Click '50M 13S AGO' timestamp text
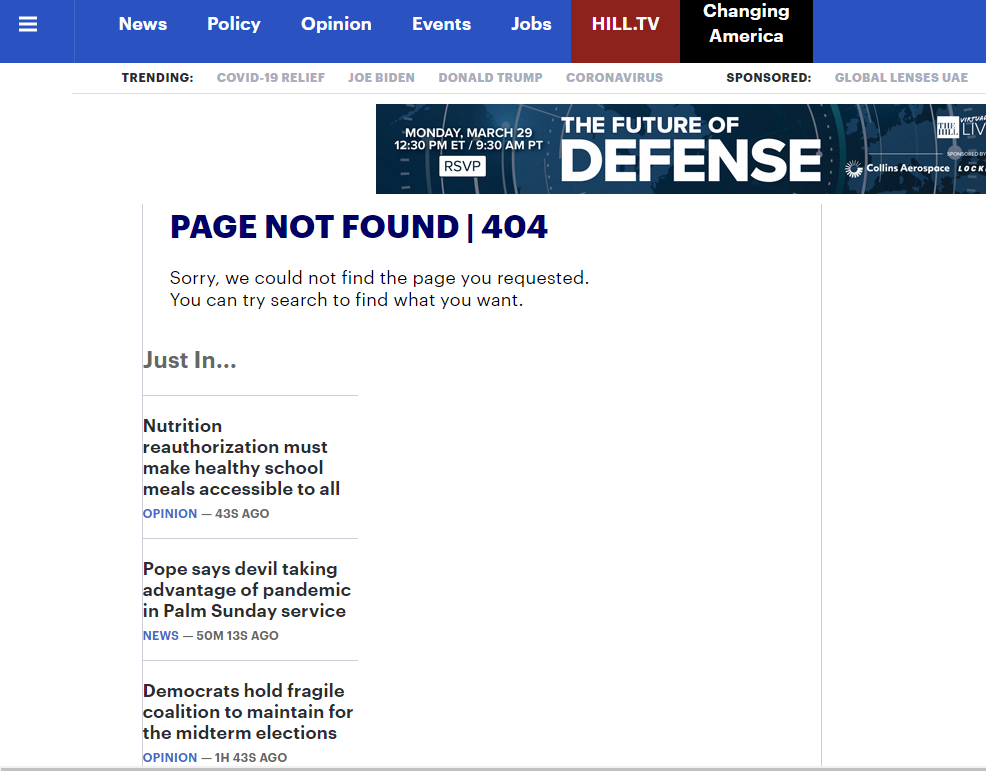Screen dimensions: 986x771 [x=237, y=636]
